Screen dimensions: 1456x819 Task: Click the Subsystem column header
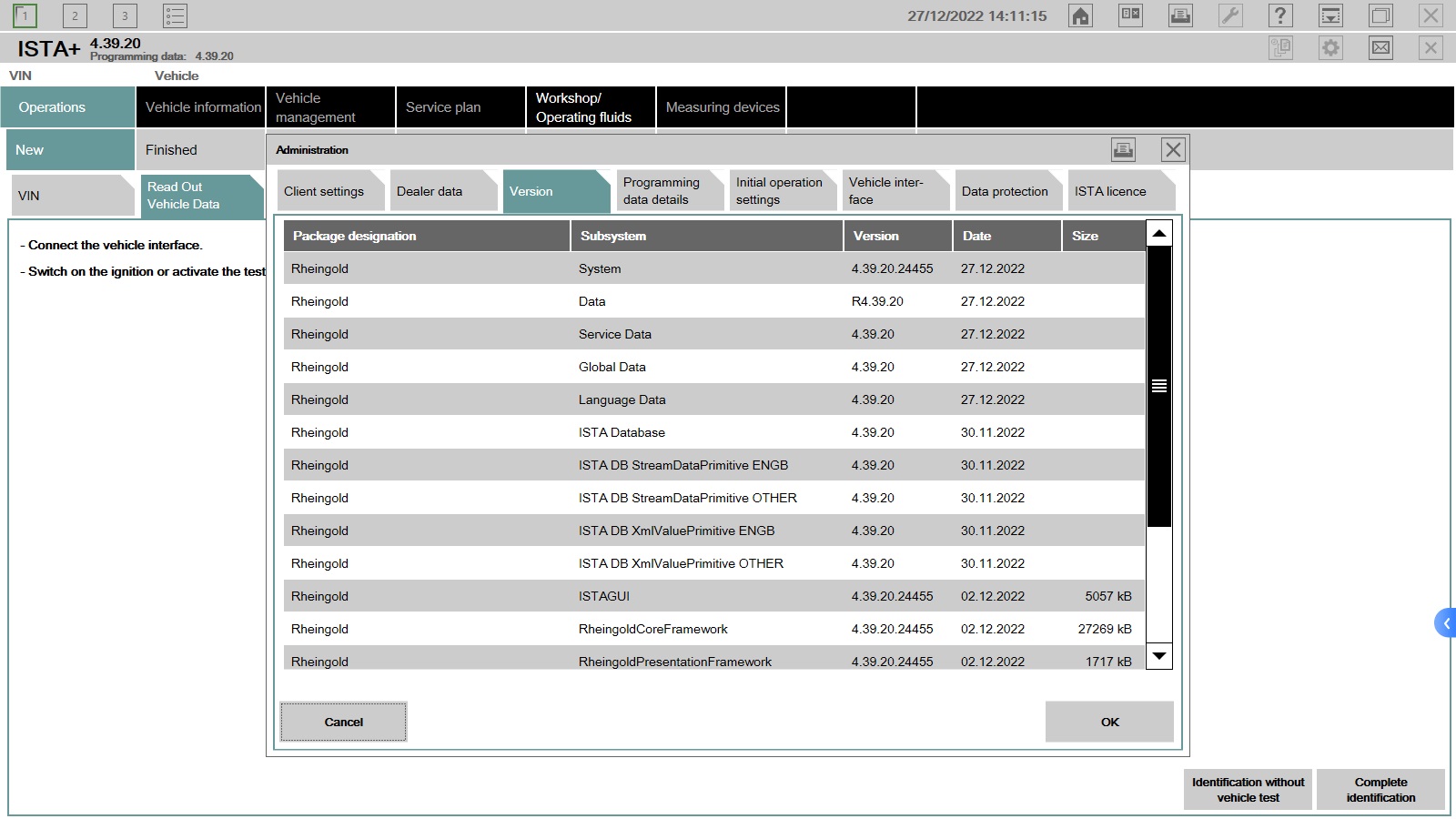(707, 236)
